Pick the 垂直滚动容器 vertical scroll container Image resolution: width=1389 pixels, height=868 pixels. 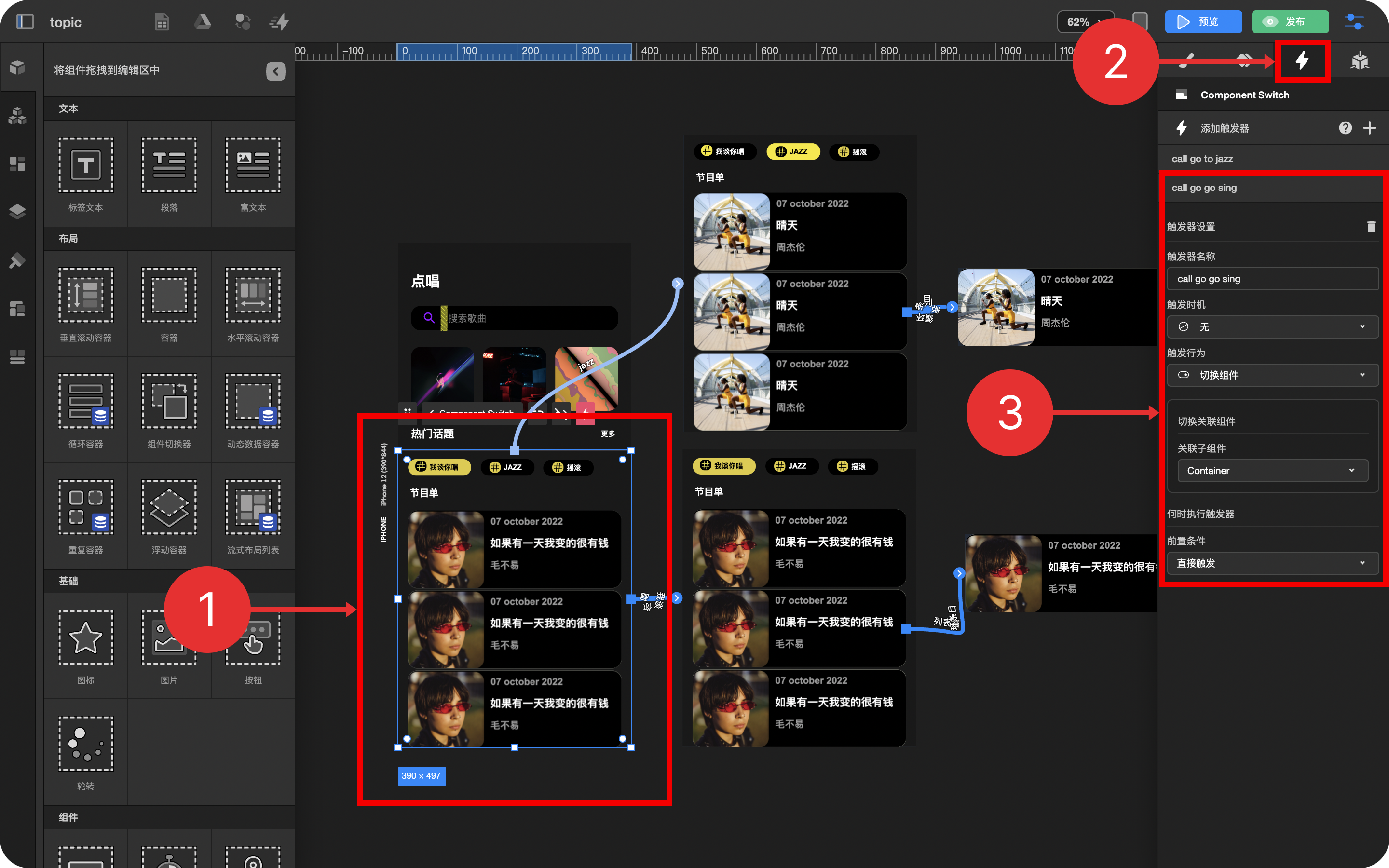85,304
